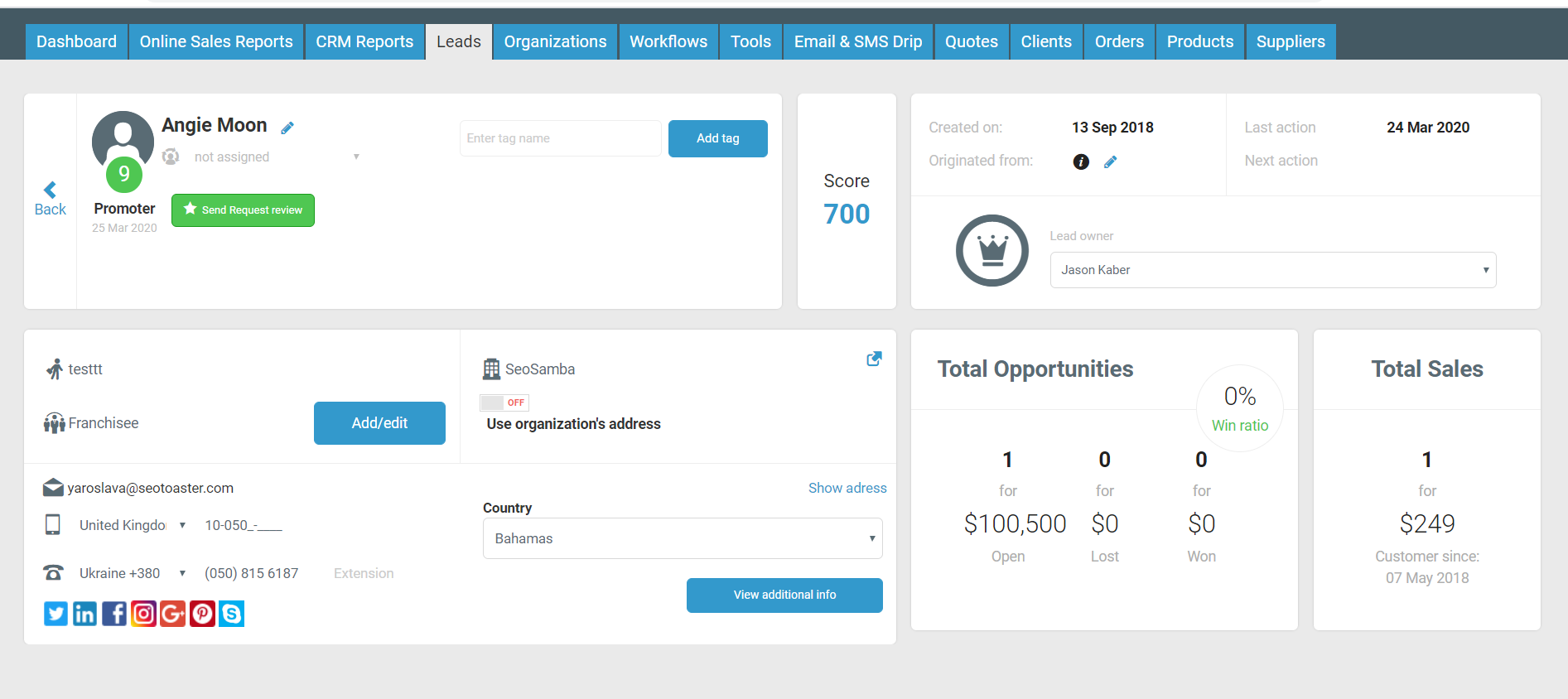Open the Lead owner Jason Kaber dropdown
The image size is (1568, 699).
click(1273, 270)
